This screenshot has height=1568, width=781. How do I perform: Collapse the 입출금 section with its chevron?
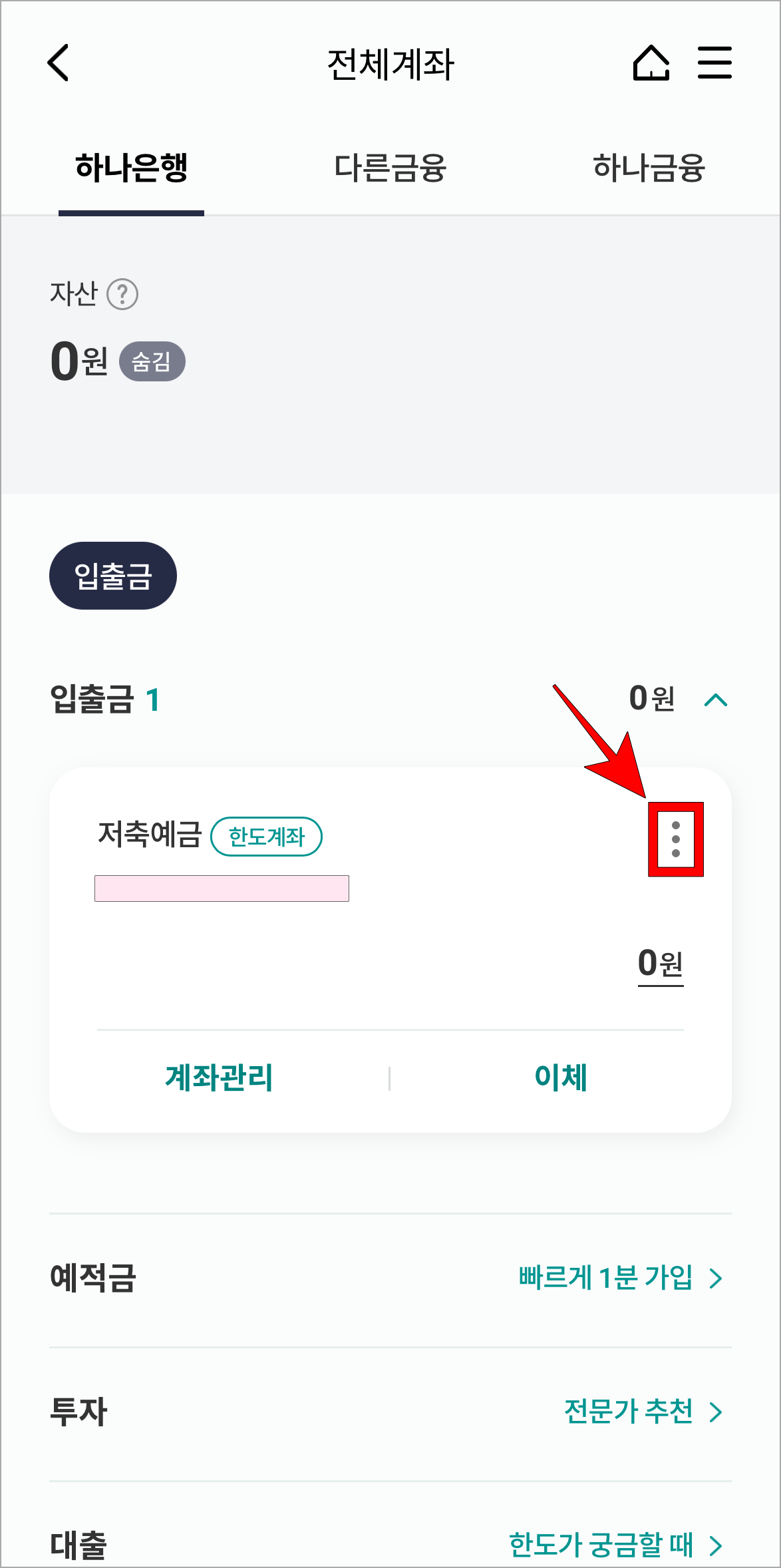tap(717, 699)
